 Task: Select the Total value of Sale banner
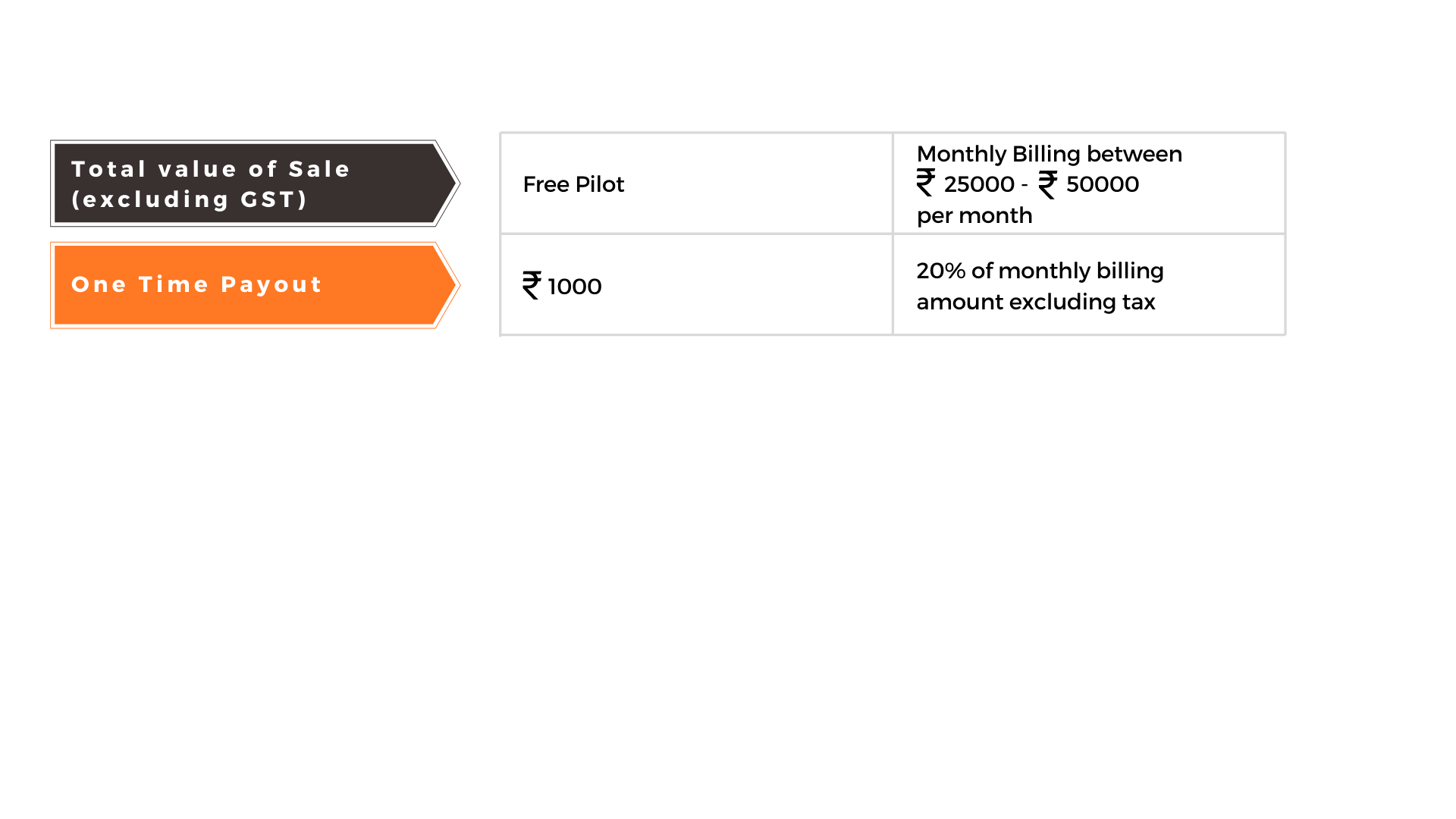coord(256,183)
